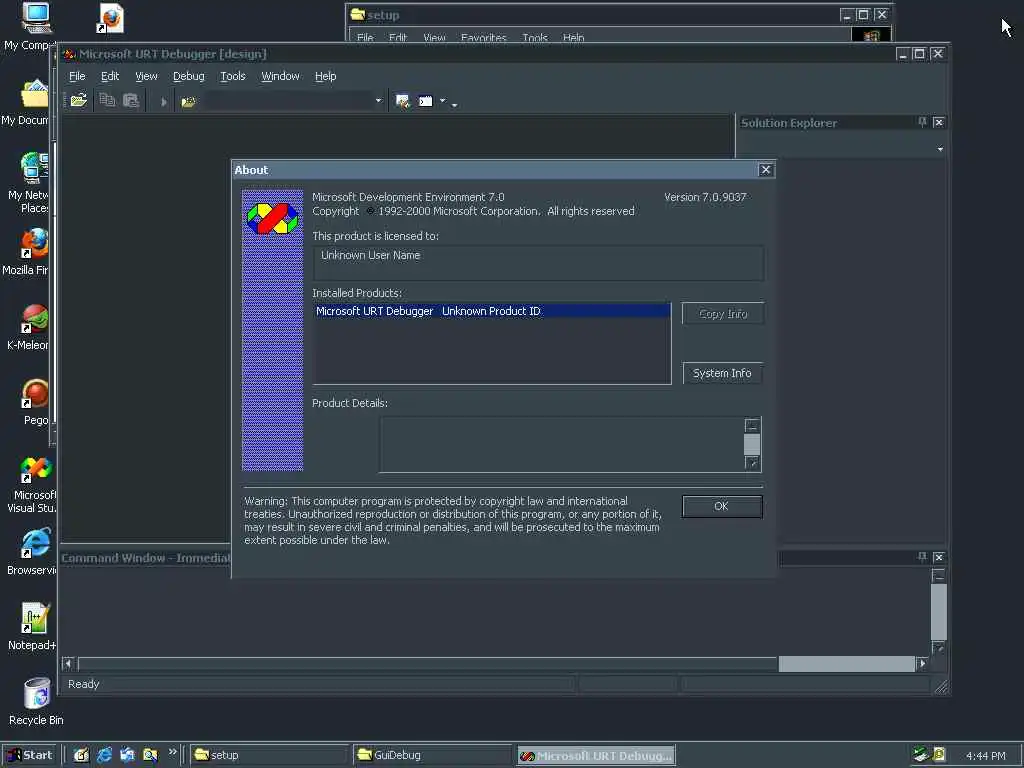
Task: Open Favorites menu in setup window
Action: pos(483,37)
